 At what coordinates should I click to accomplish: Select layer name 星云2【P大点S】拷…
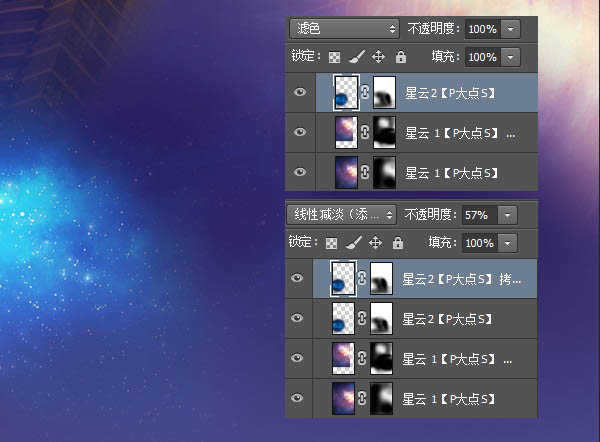[x=462, y=279]
